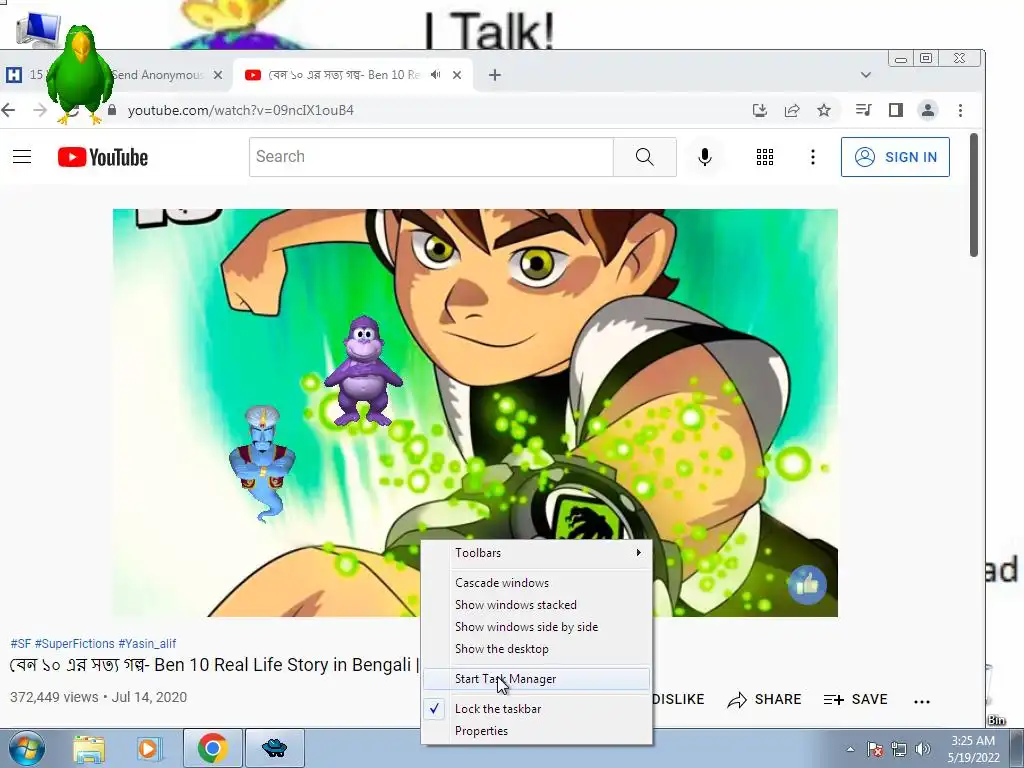
Task: Open Windows Explorer from taskbar
Action: 89,748
